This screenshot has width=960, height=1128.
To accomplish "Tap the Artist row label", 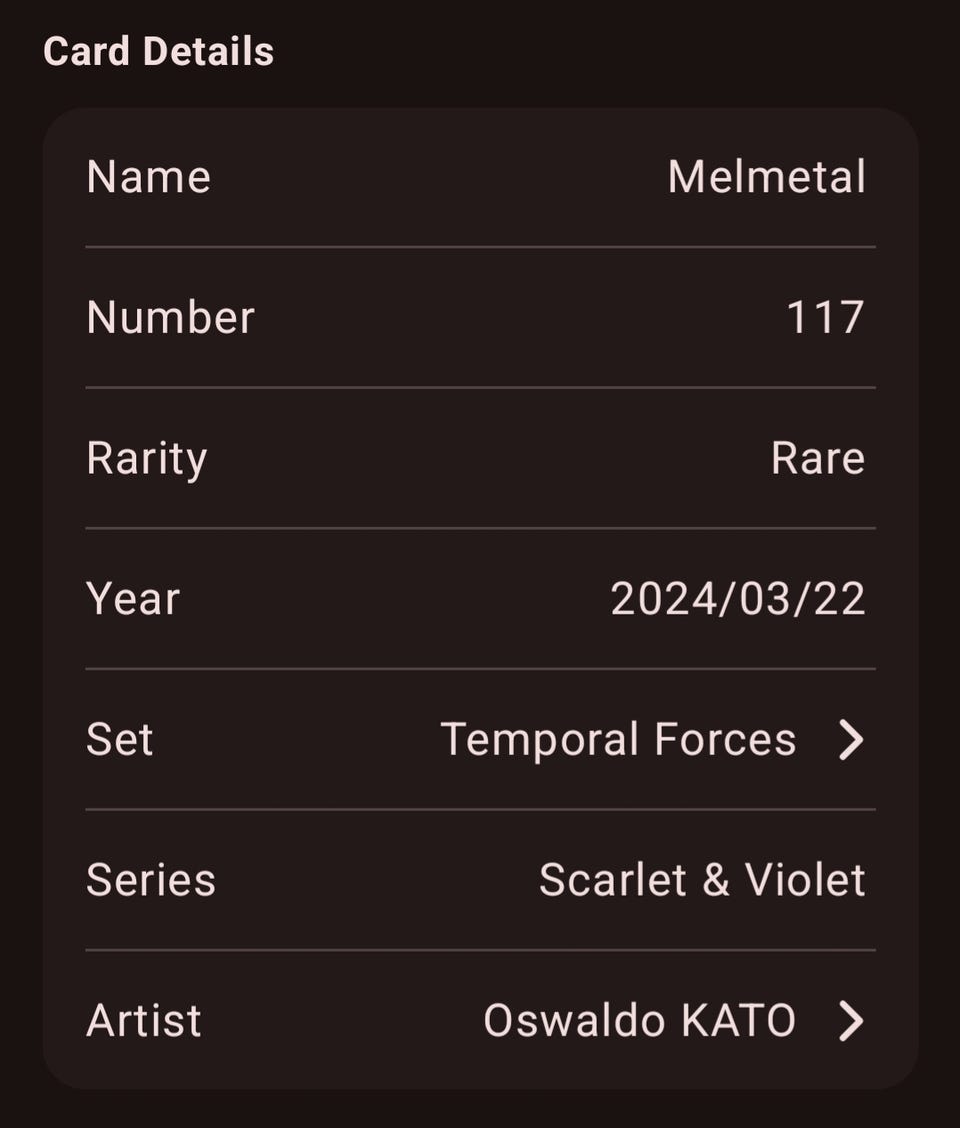I will 144,1021.
